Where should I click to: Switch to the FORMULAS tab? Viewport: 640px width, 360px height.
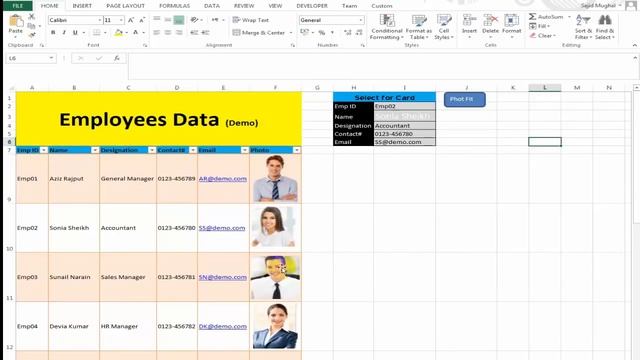pyautogui.click(x=174, y=6)
